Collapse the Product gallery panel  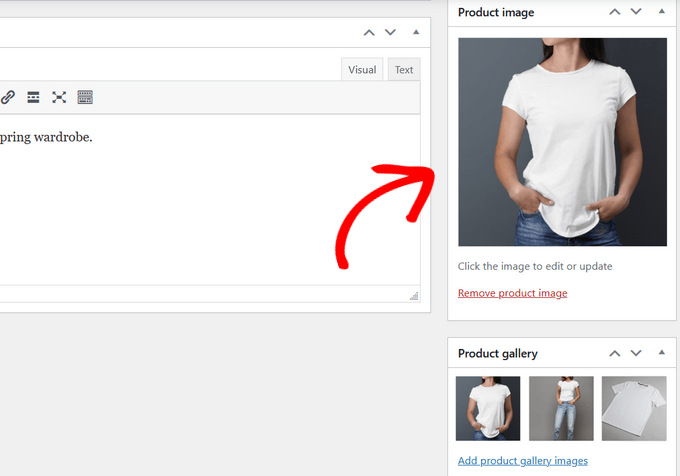(661, 353)
